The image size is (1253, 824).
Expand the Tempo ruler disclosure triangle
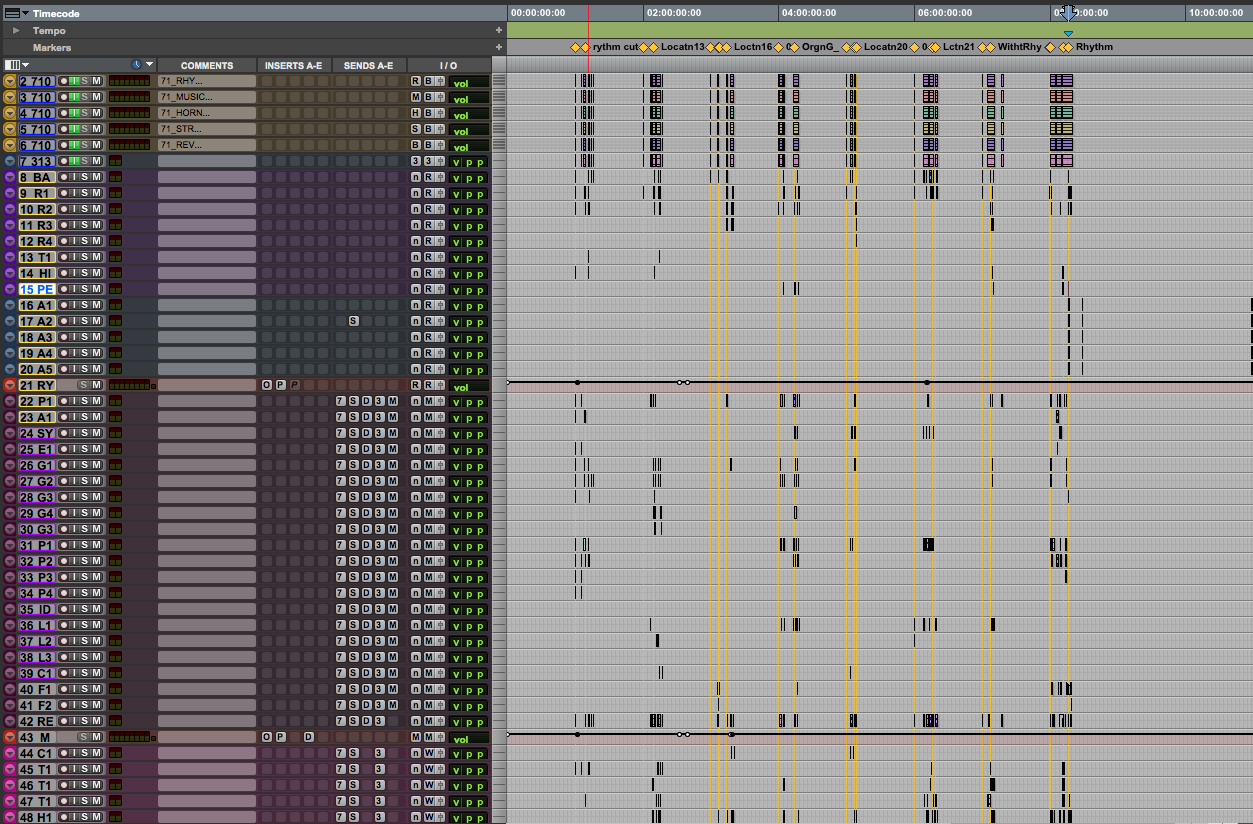coord(16,31)
